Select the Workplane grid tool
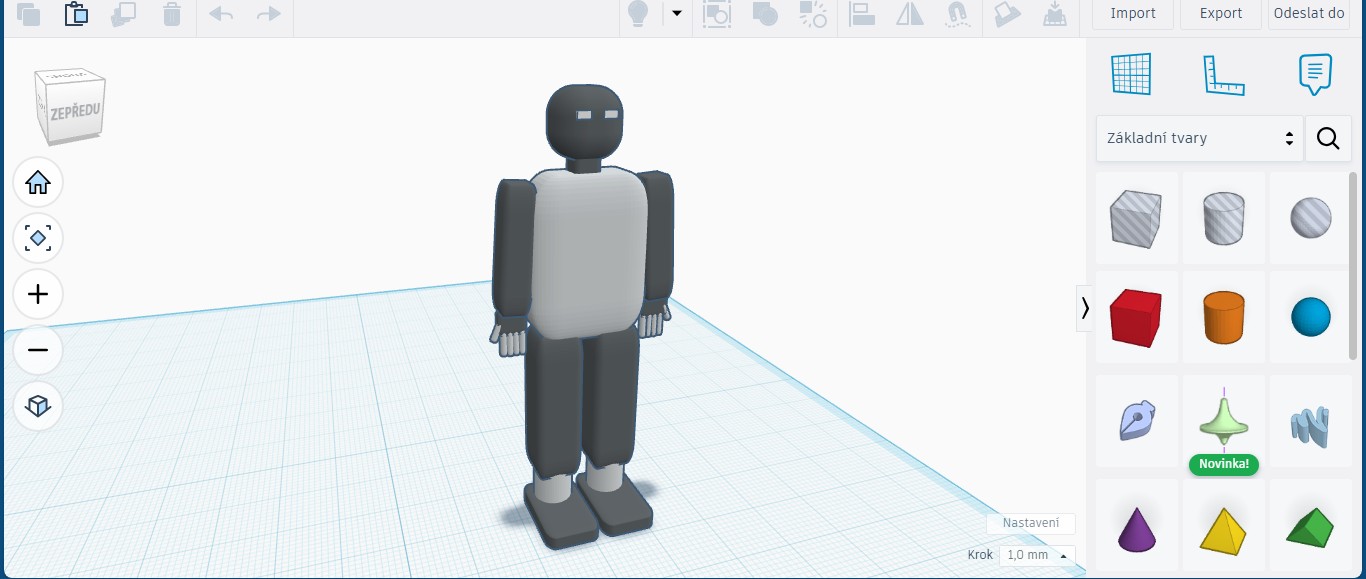 coord(1131,75)
